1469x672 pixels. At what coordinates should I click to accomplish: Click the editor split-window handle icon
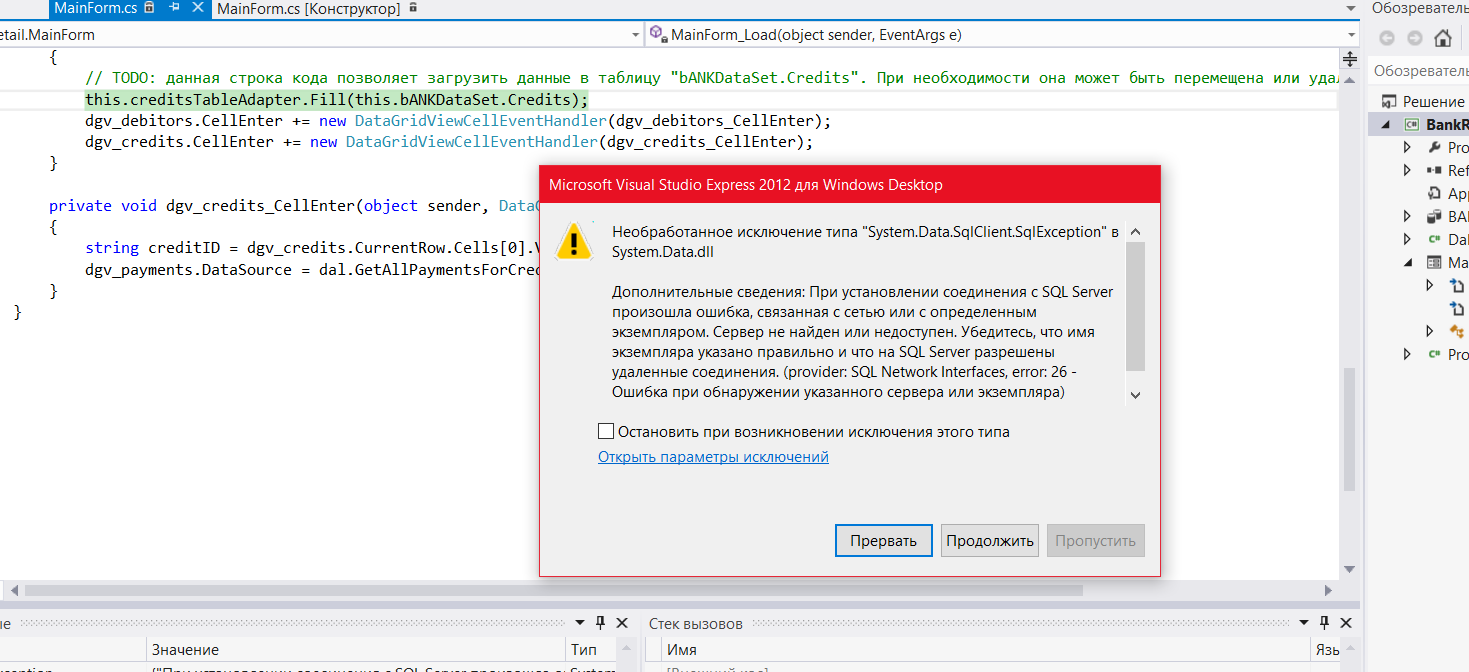[x=1349, y=58]
